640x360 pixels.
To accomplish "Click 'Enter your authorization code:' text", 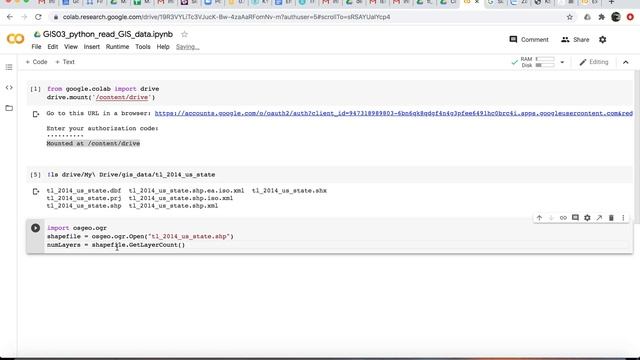I will click(x=102, y=129).
